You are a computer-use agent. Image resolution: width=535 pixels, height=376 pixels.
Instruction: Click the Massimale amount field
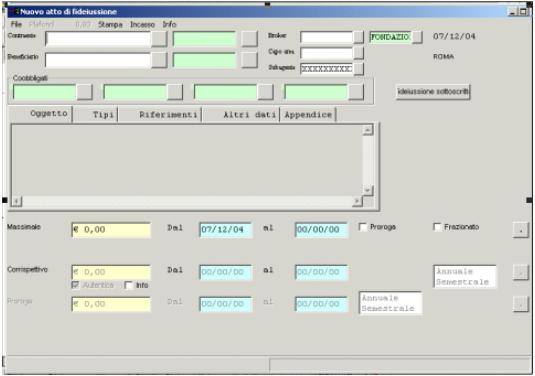point(111,230)
